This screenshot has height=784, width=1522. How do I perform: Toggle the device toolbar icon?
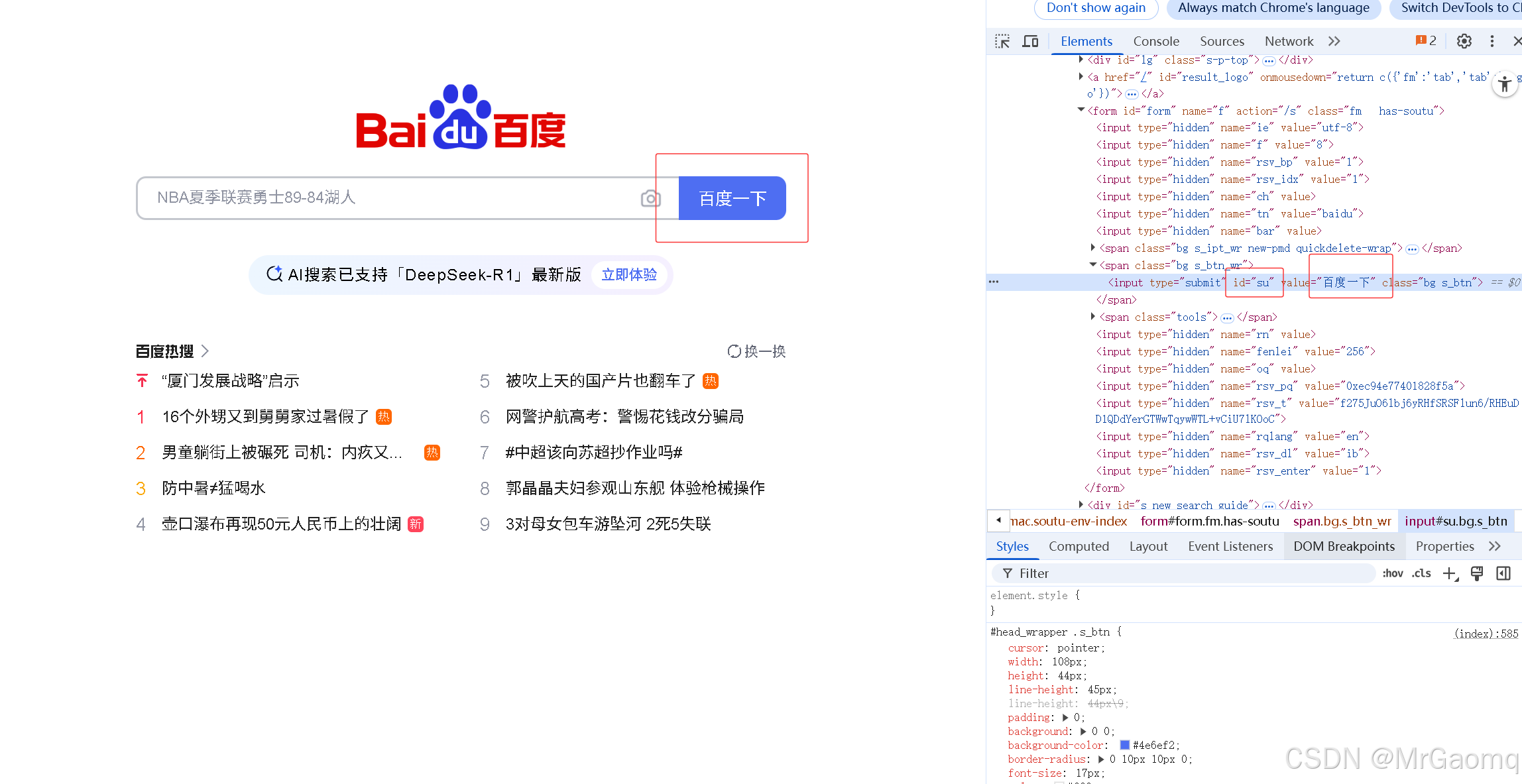click(1030, 42)
